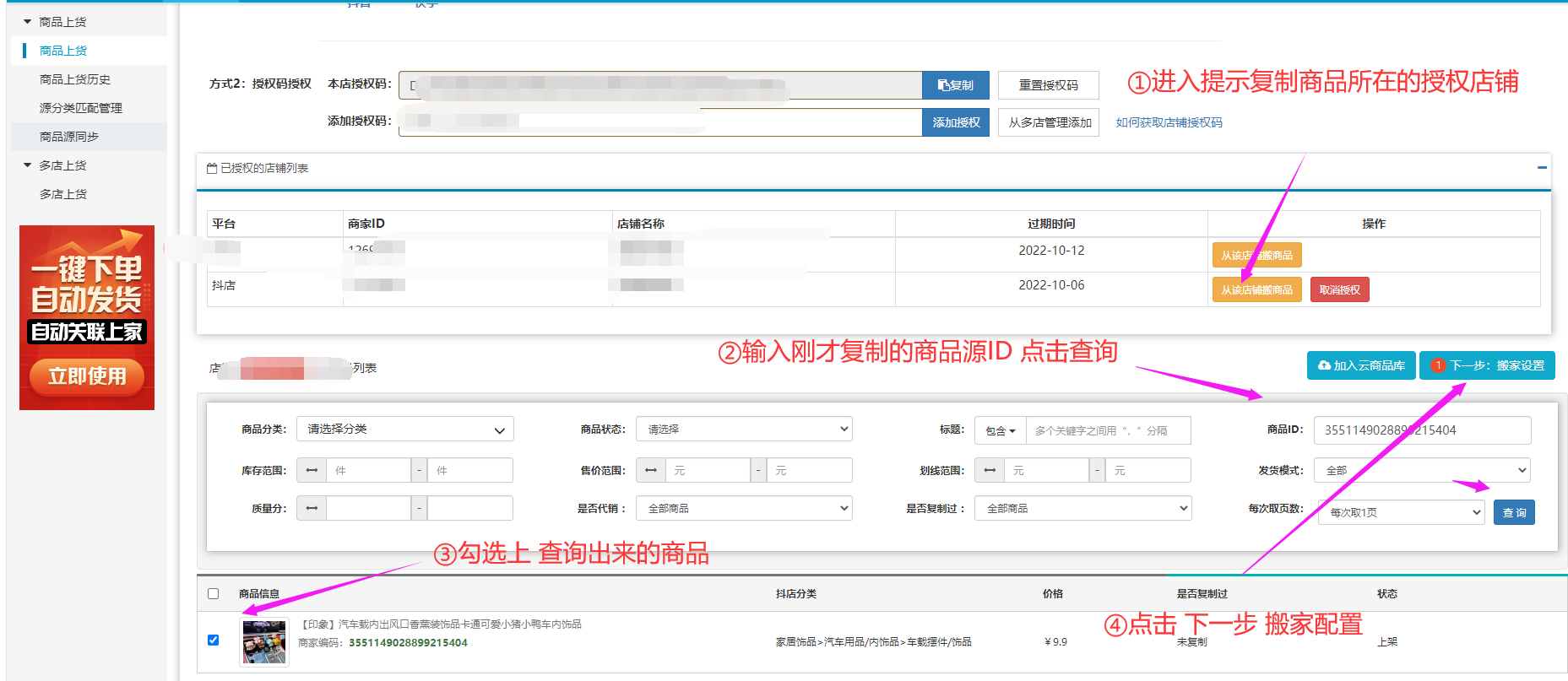
Task: Click the 查询 search button
Action: [x=1514, y=512]
